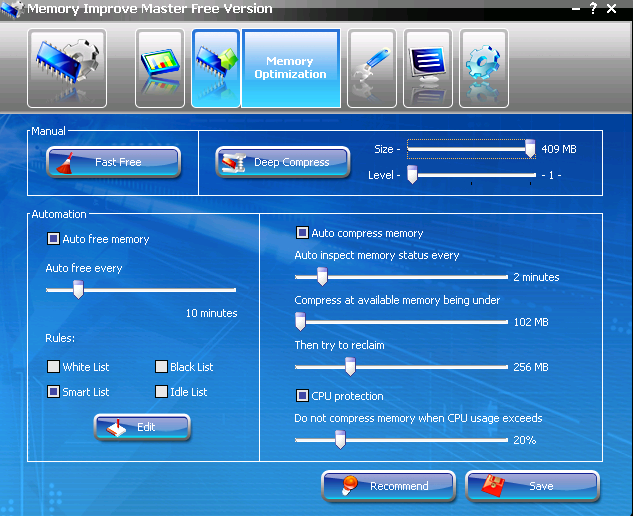Toggle the Smart List rule
633x516 pixels.
pyautogui.click(x=53, y=392)
